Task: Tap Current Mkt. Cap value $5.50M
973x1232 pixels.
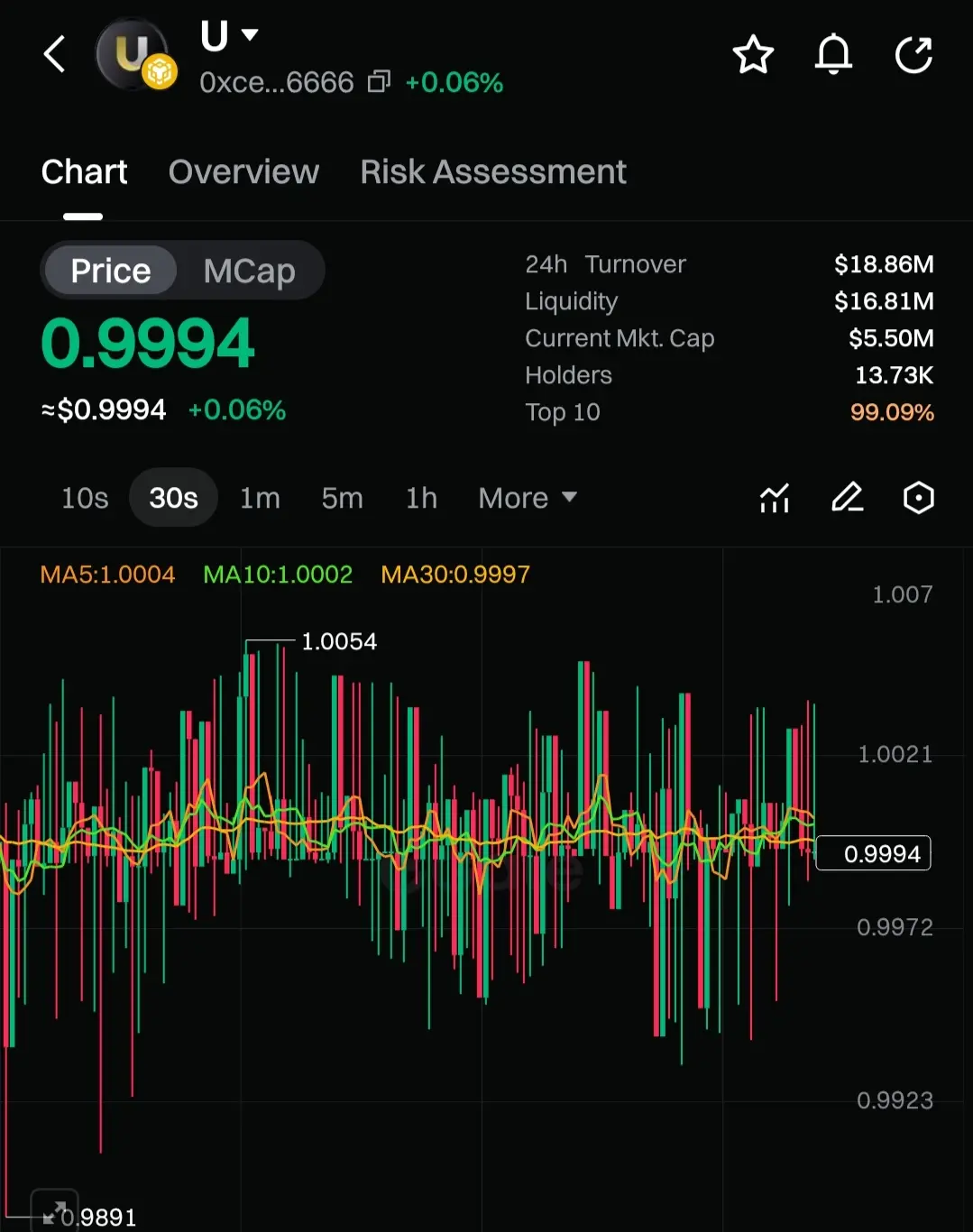Action: pyautogui.click(x=891, y=338)
